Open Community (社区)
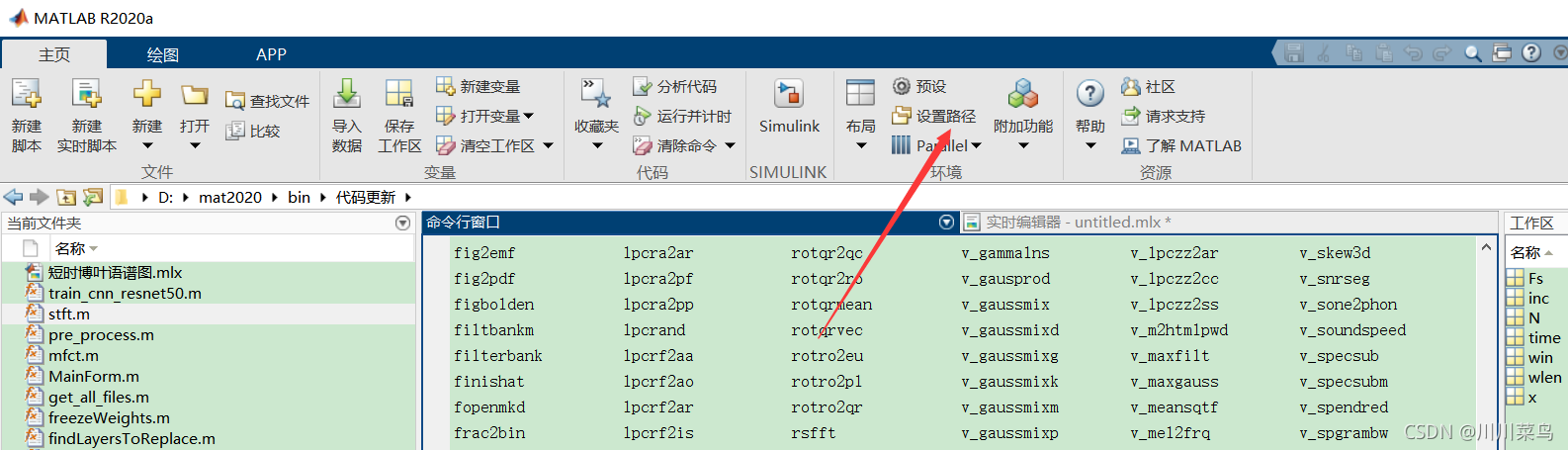Image resolution: width=1568 pixels, height=450 pixels. (x=1148, y=87)
